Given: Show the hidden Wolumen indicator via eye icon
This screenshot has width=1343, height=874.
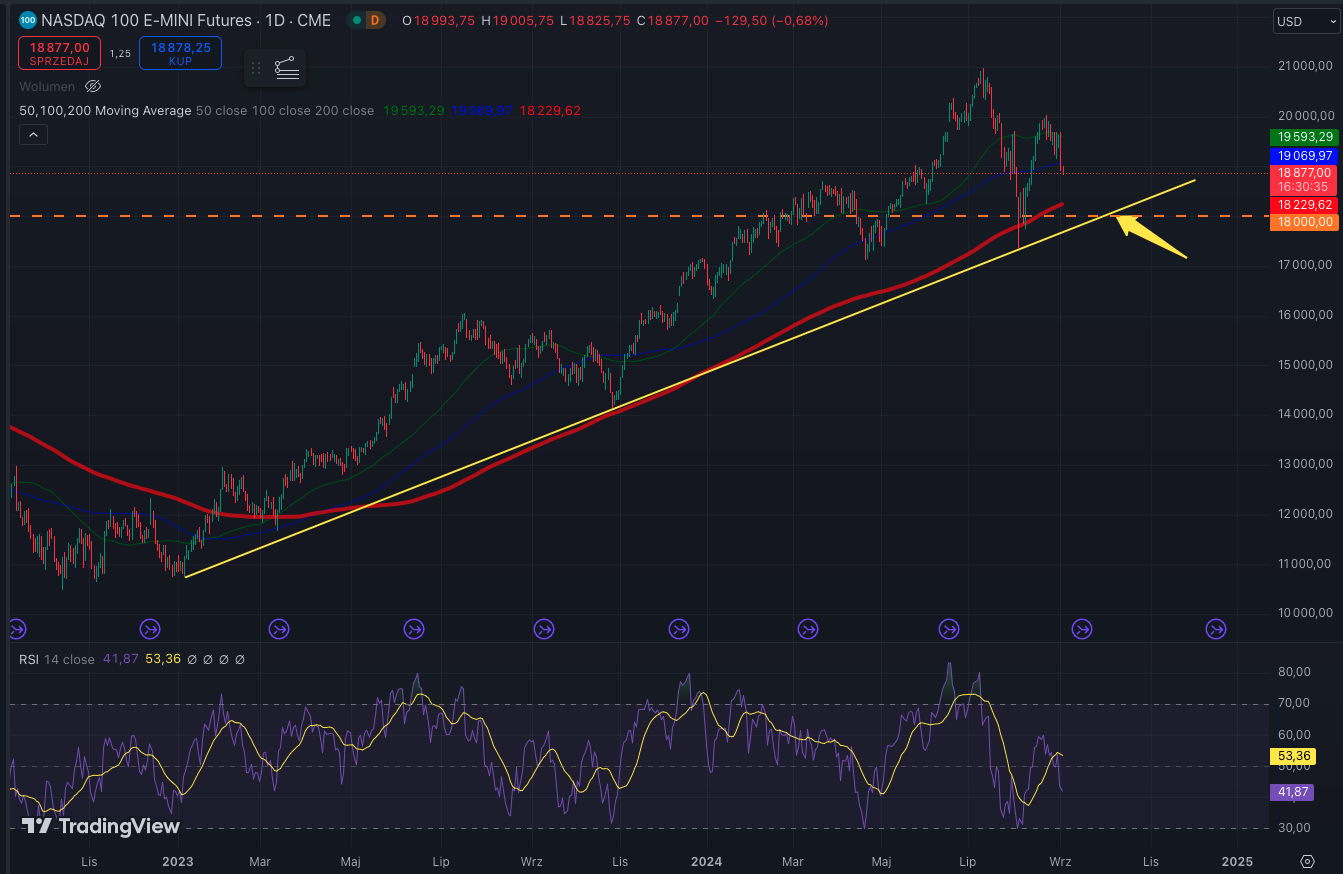Looking at the screenshot, I should [93, 87].
